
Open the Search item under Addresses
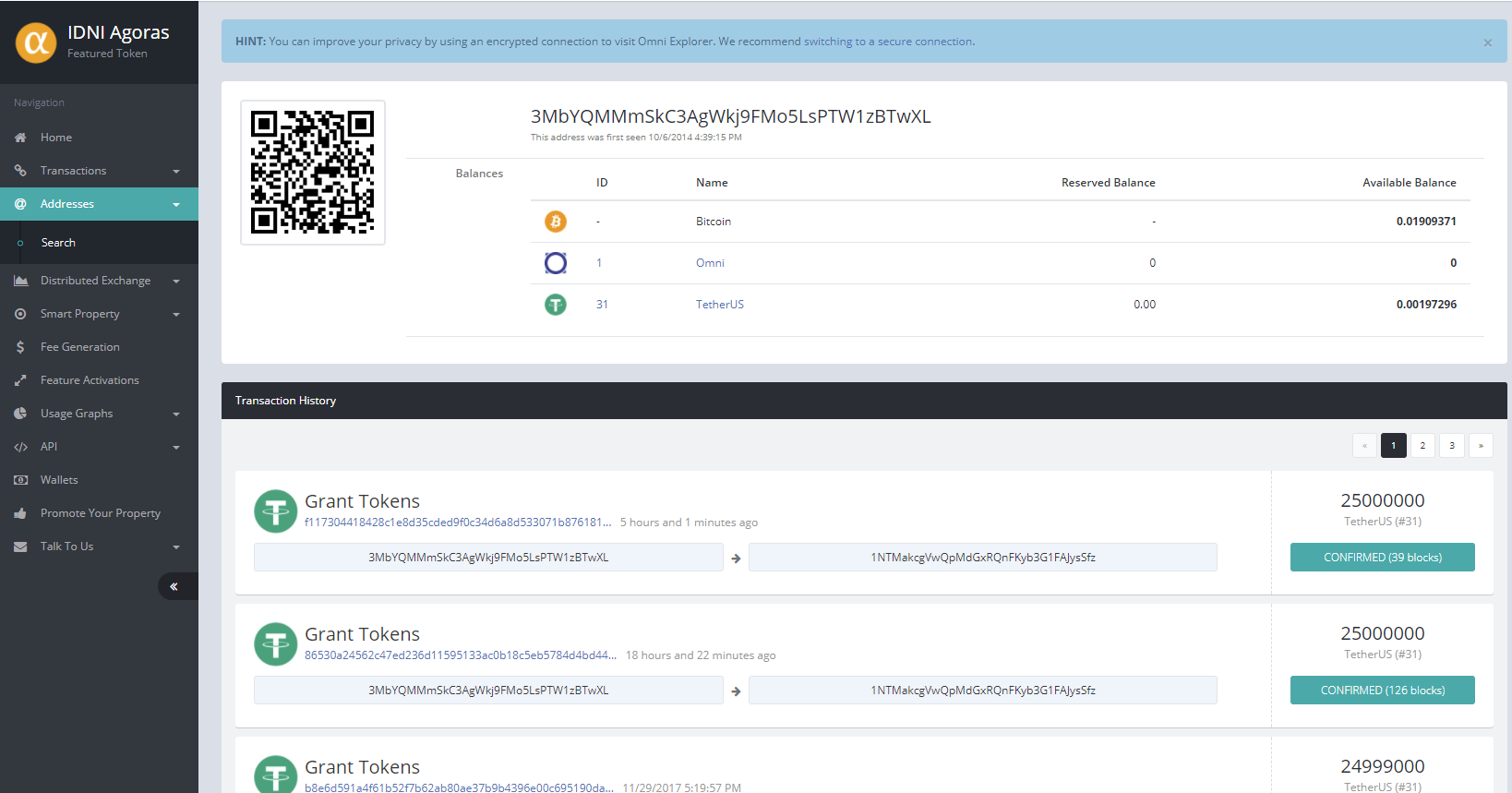[x=99, y=243]
